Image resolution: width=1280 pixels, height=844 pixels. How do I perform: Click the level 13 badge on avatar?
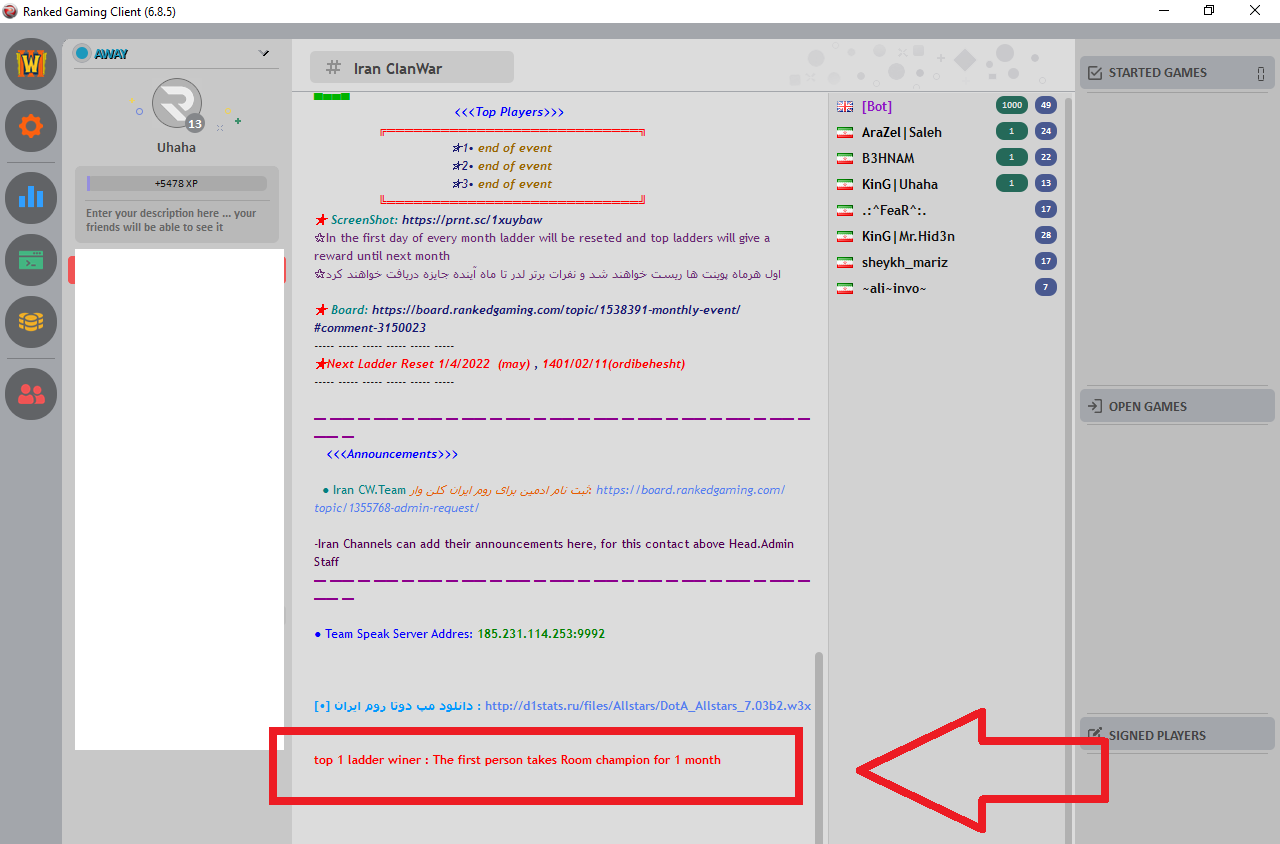195,124
